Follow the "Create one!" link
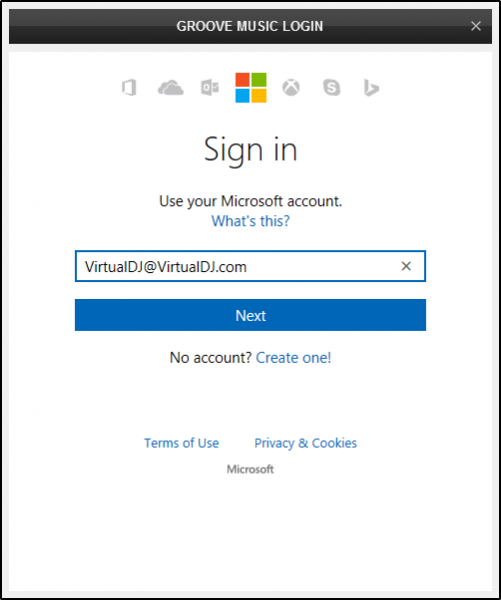Image resolution: width=501 pixels, height=600 pixels. click(293, 357)
